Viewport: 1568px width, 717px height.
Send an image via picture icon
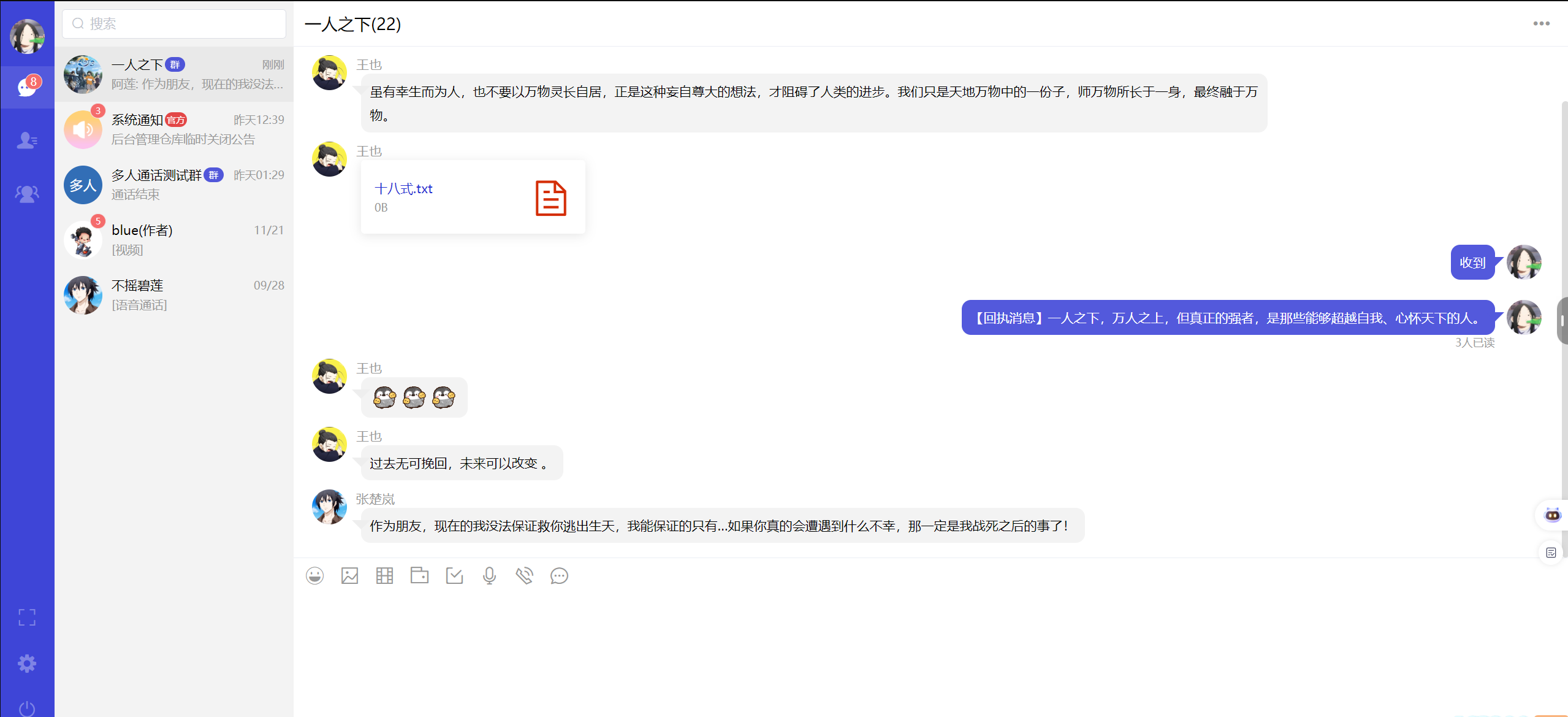point(349,575)
